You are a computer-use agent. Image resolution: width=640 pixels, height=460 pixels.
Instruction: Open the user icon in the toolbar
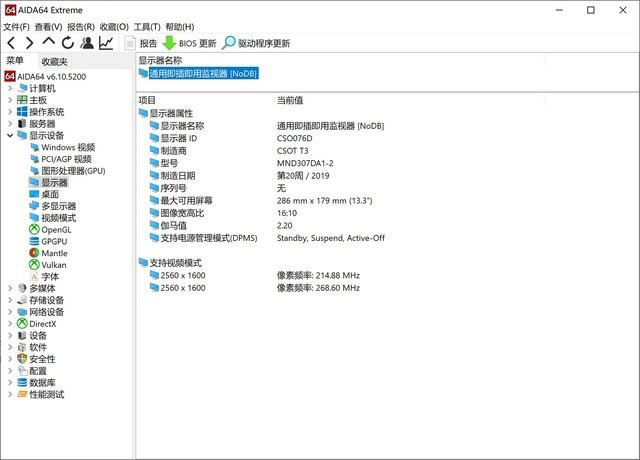tap(87, 43)
